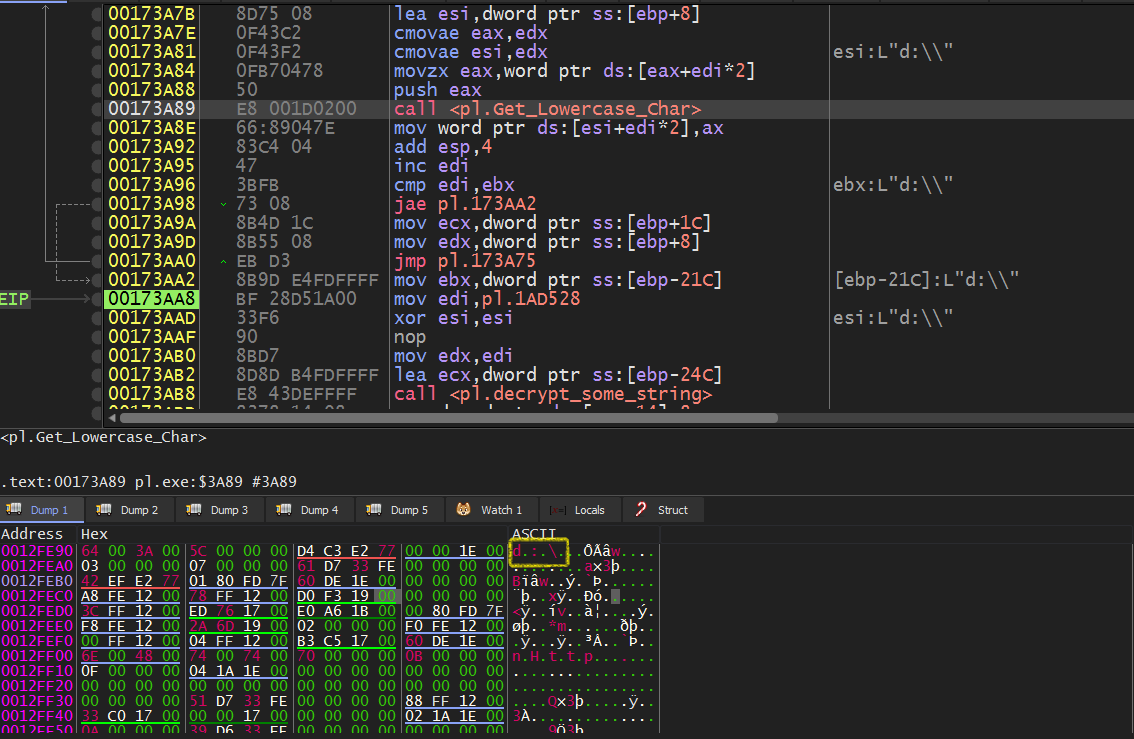Click the ASCII text n.H.t.t.p in dump

pos(553,656)
